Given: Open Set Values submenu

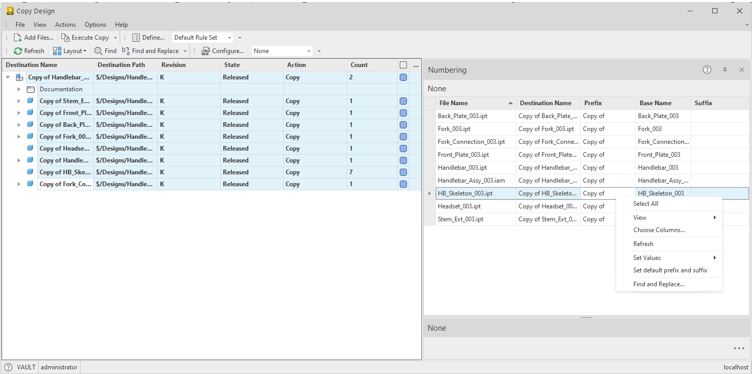Looking at the screenshot, I should 669,258.
